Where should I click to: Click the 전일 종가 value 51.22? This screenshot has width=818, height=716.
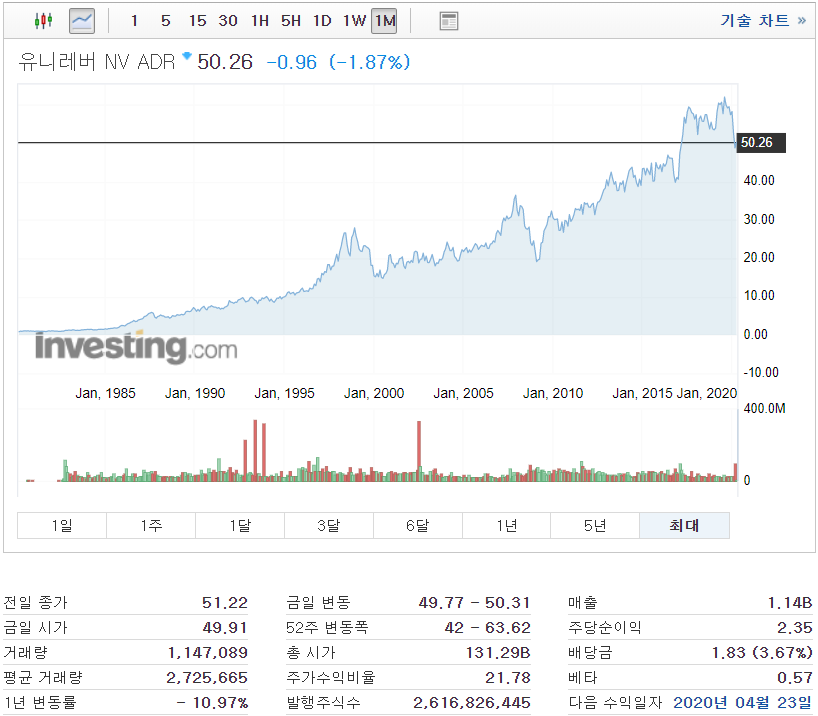coord(225,603)
